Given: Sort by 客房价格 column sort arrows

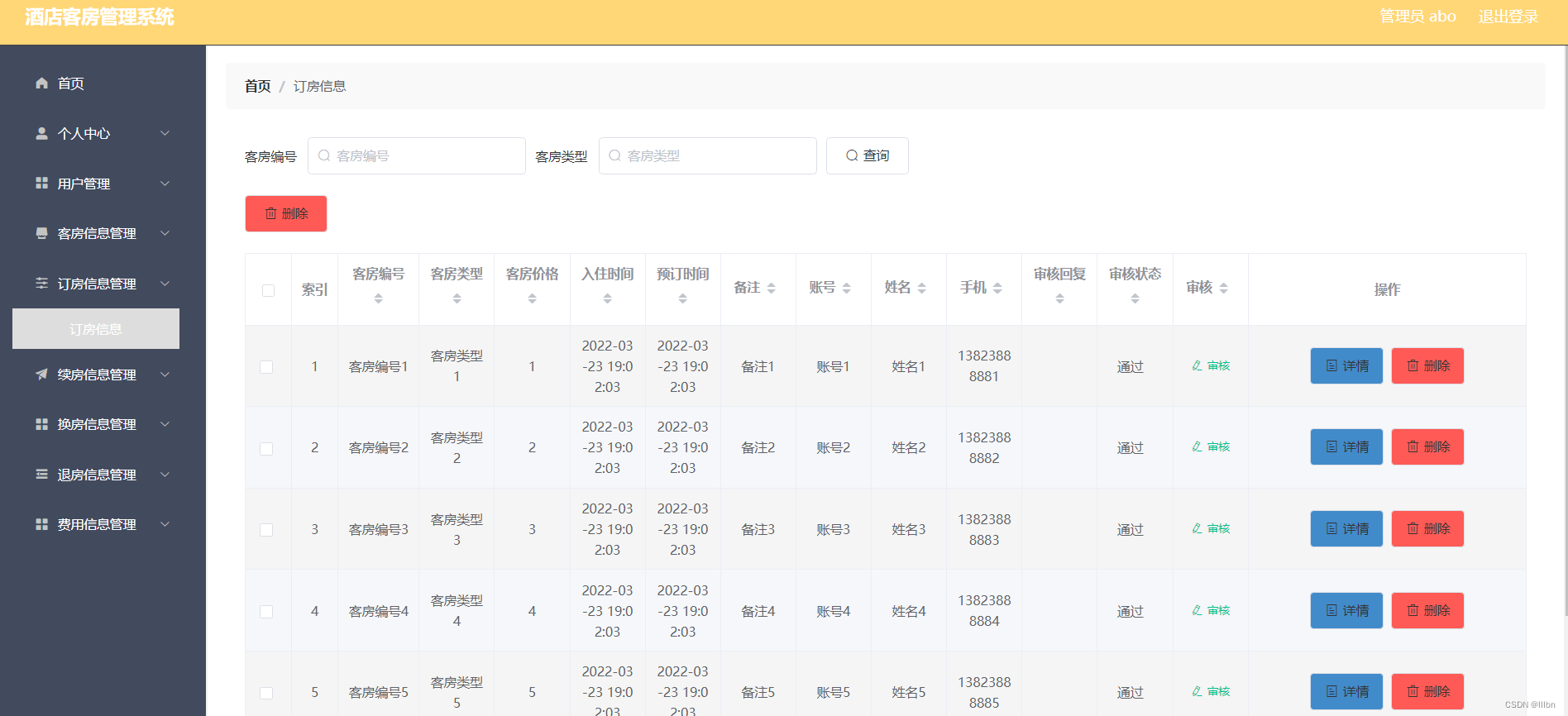Looking at the screenshot, I should tap(532, 298).
